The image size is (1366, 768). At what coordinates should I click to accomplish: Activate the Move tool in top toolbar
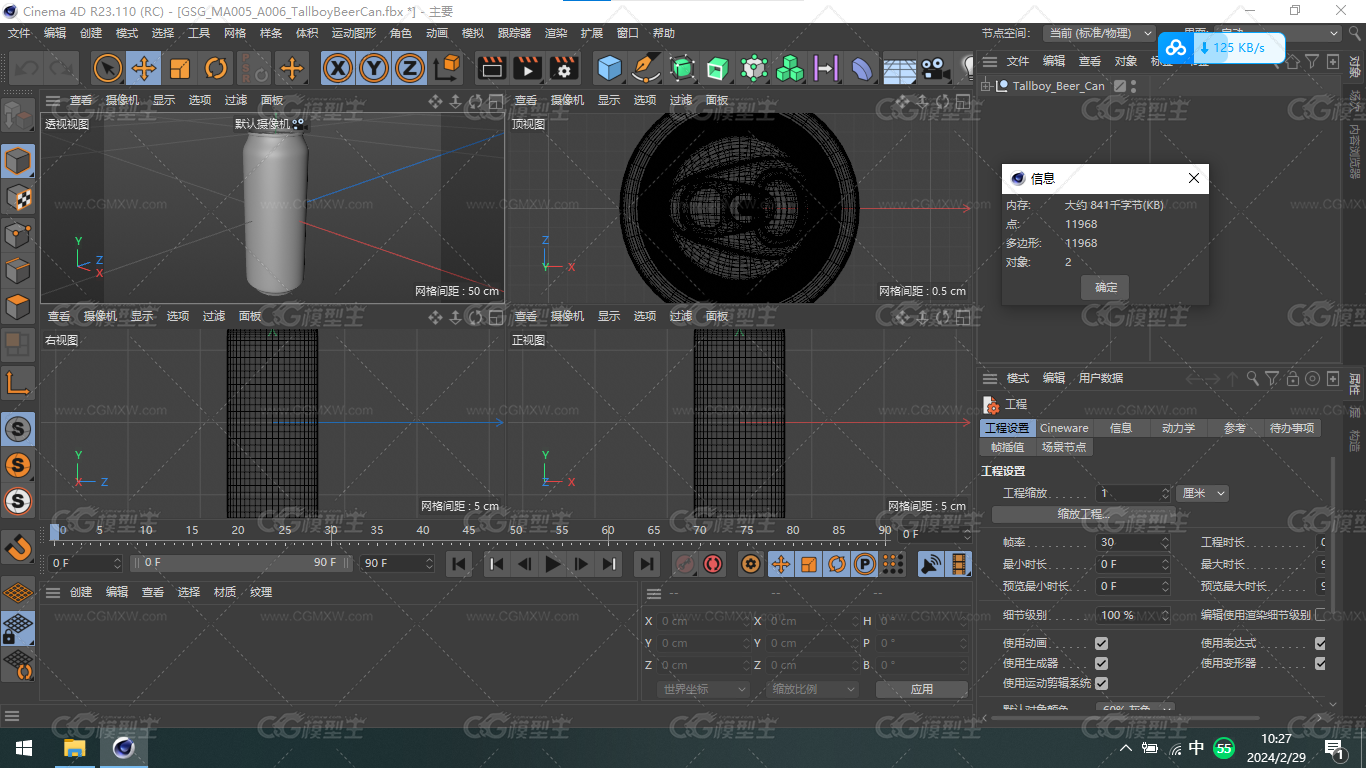point(144,68)
